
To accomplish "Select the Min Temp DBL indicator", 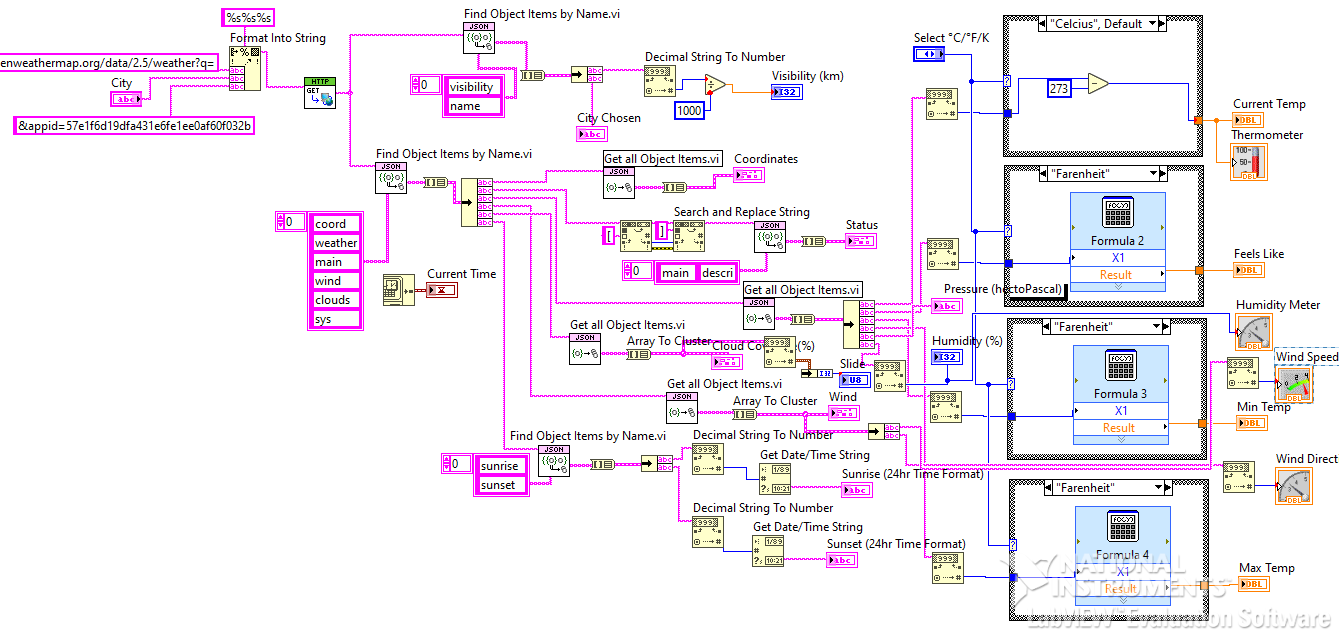I will [1252, 423].
